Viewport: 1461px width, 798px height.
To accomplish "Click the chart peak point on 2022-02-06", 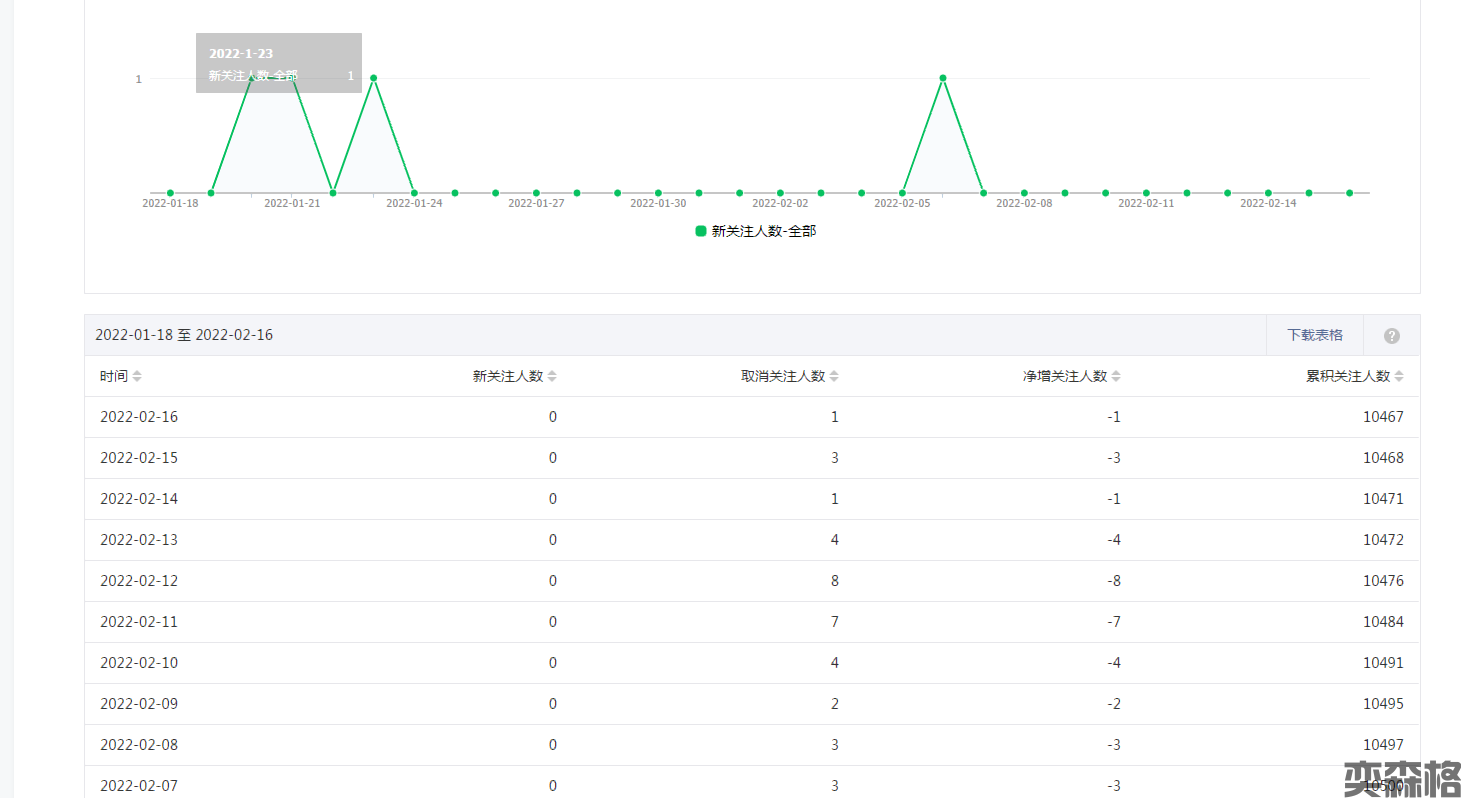I will 942,78.
